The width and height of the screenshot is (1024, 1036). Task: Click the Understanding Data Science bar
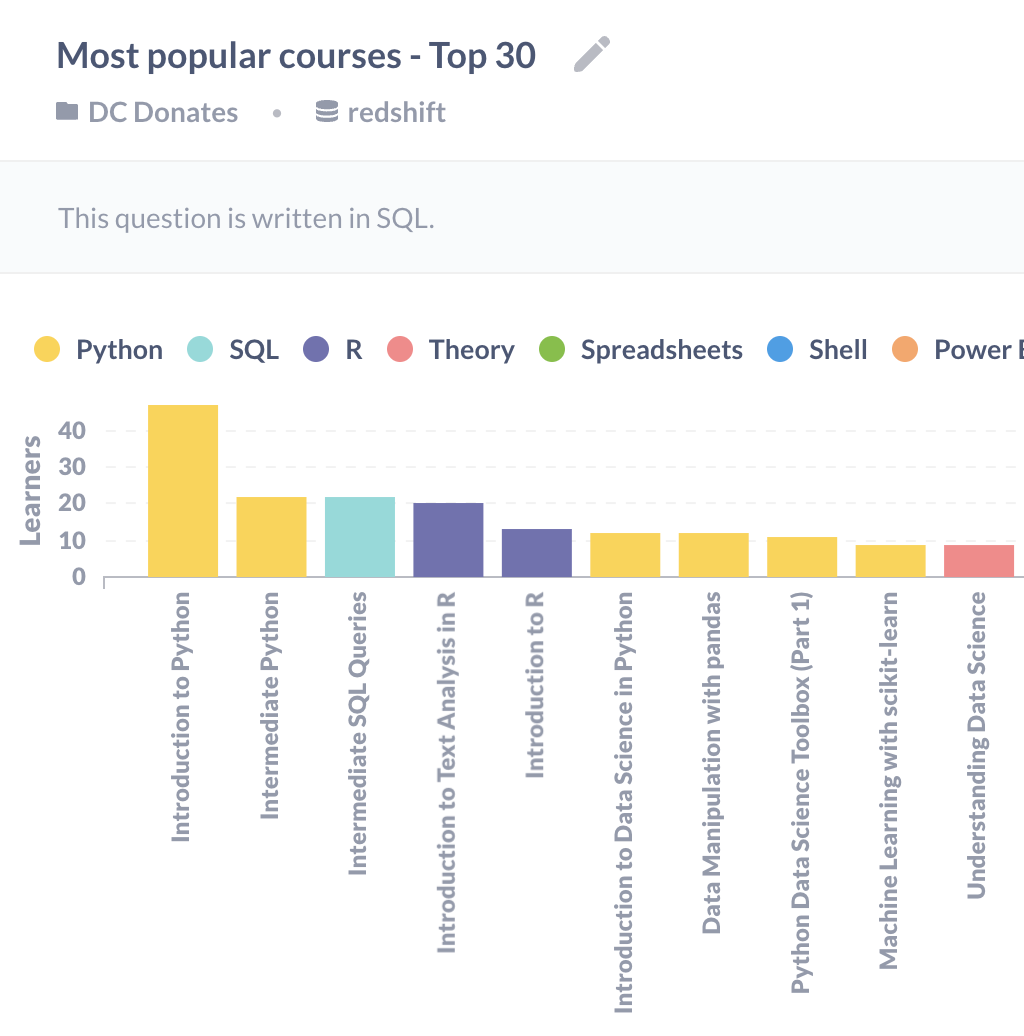tap(979, 560)
